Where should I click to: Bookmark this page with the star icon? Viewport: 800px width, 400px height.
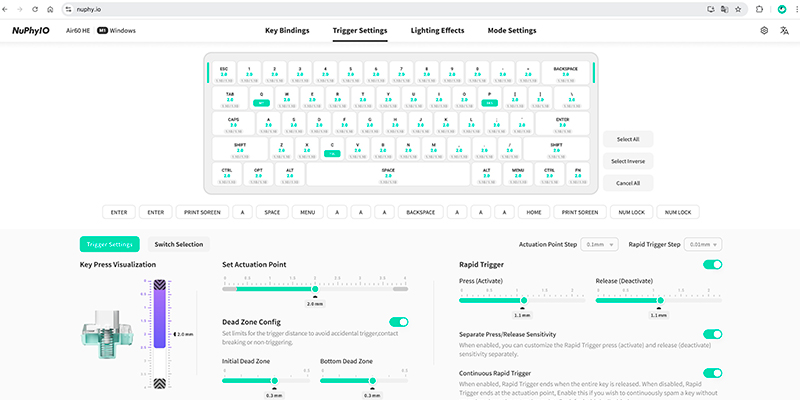pyautogui.click(x=738, y=9)
